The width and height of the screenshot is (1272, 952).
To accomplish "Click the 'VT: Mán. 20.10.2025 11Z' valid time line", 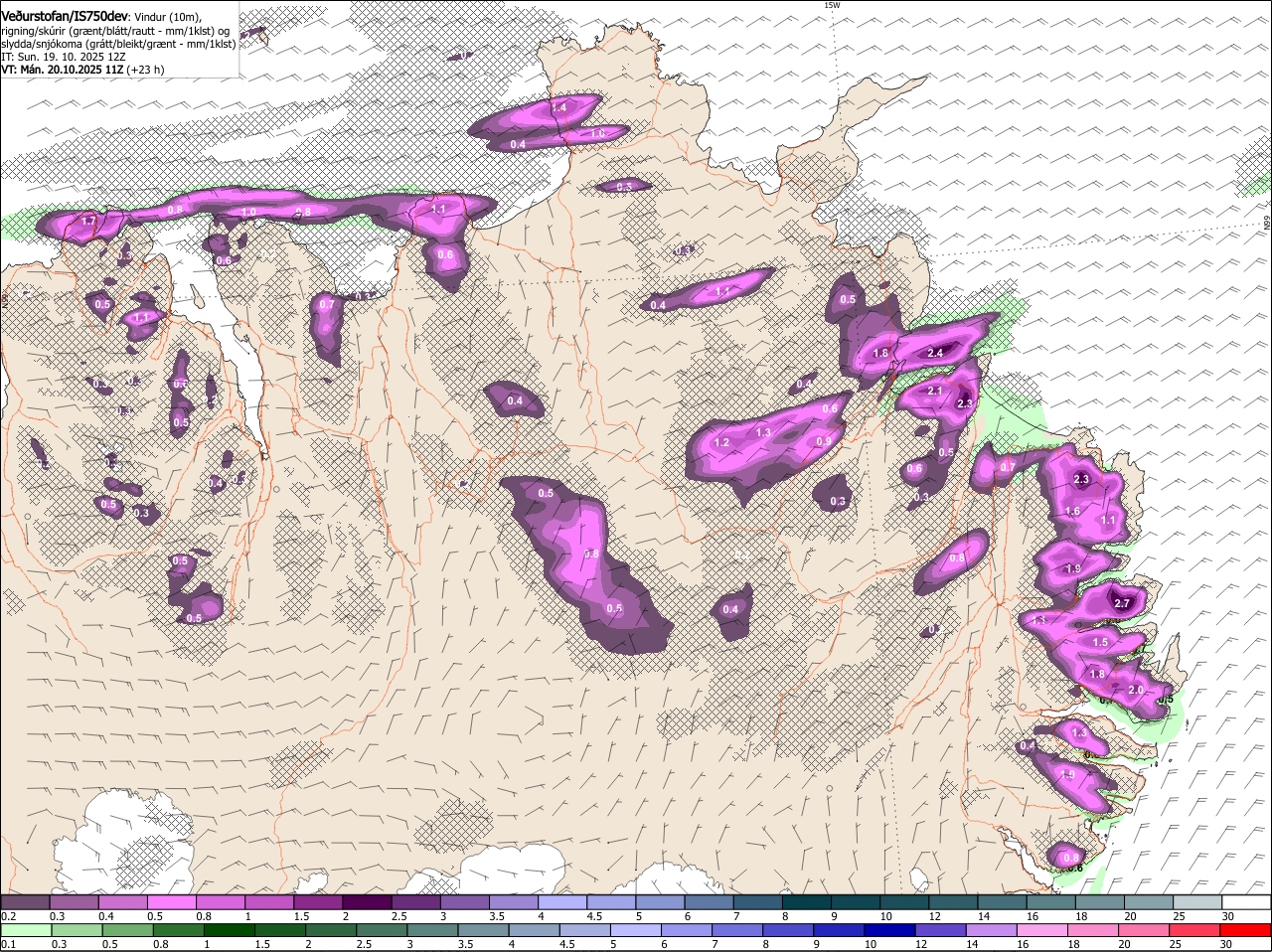I will pyautogui.click(x=62, y=70).
